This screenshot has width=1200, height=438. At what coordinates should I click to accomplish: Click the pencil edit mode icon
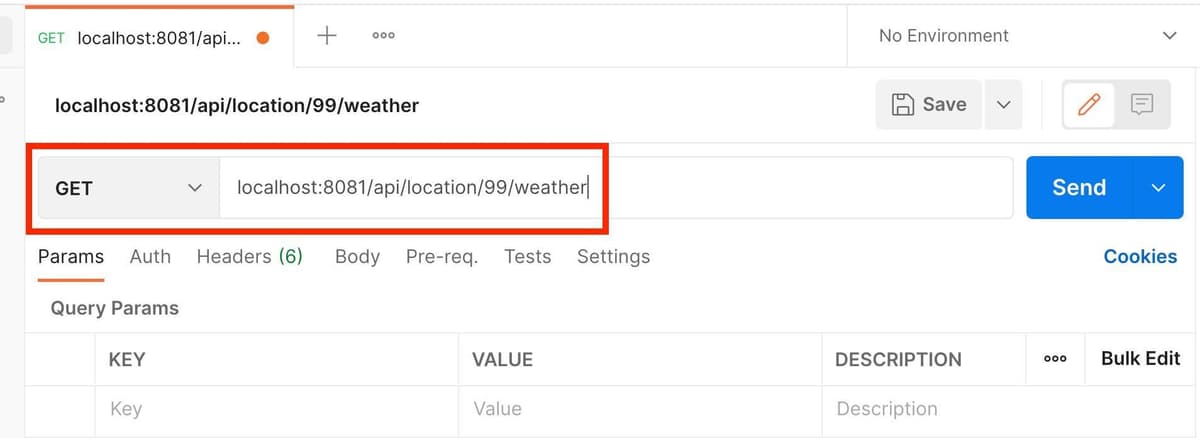click(x=1090, y=104)
